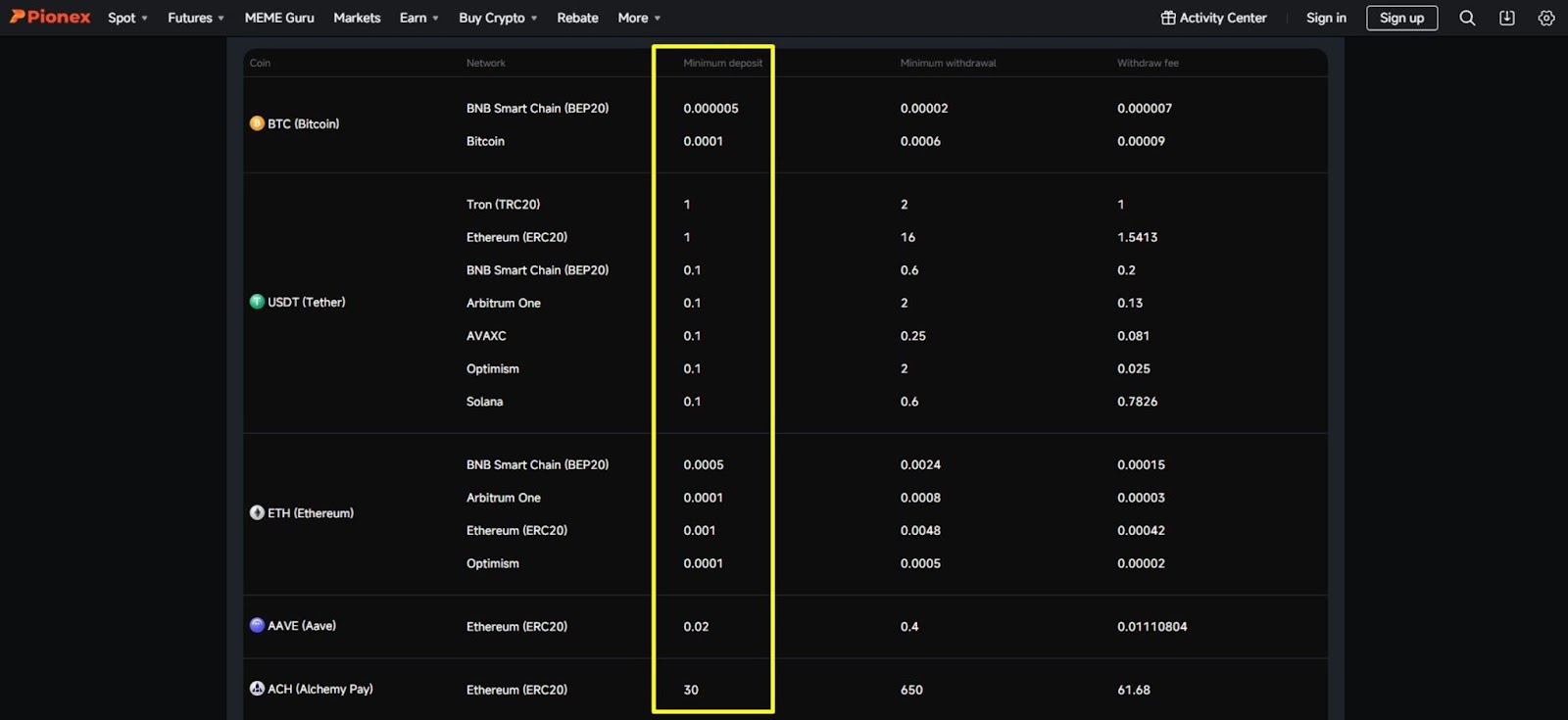Click the Withdraw fee column header
Viewport: 1568px width, 720px height.
[x=1148, y=63]
